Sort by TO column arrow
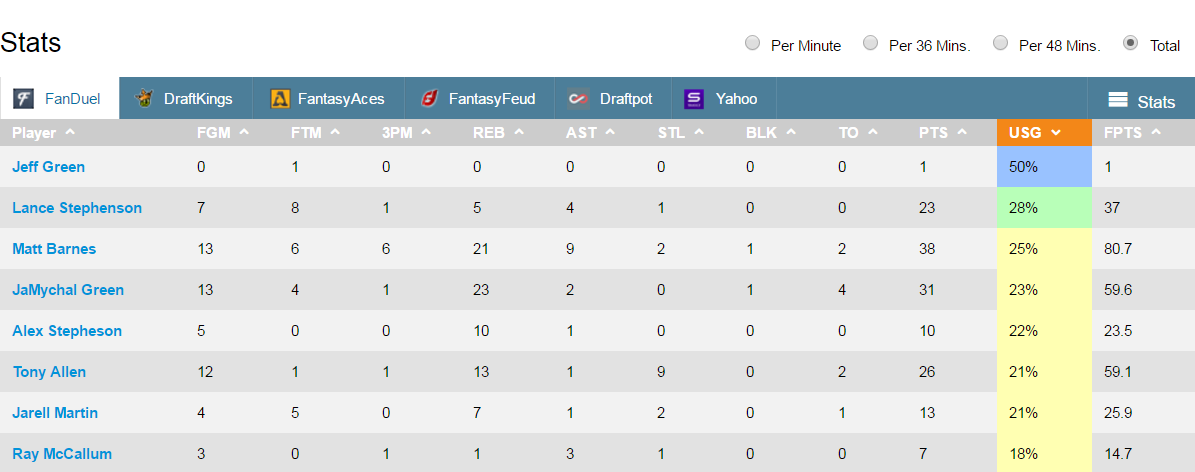1195x472 pixels. pos(872,132)
